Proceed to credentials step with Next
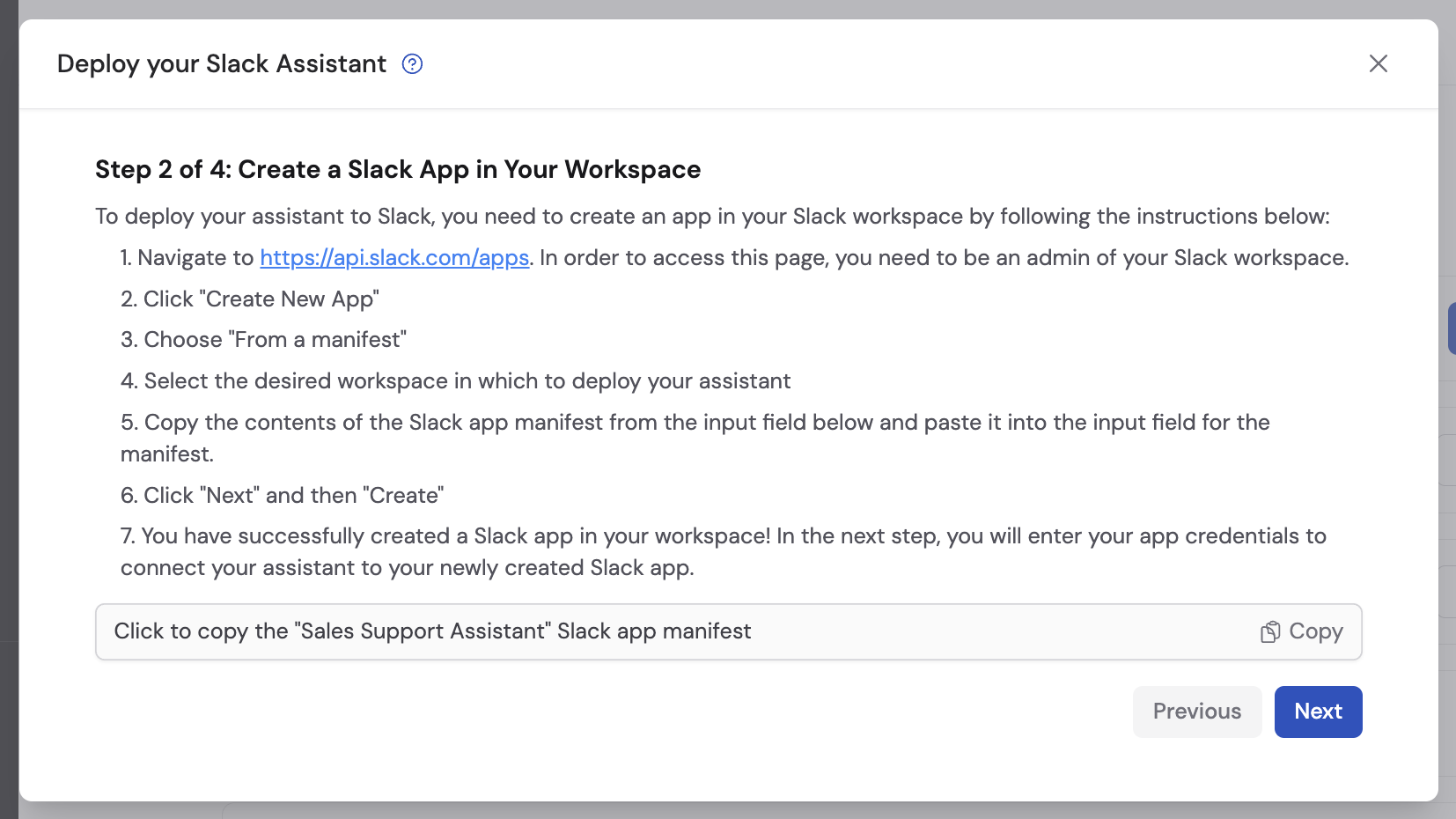This screenshot has width=1456, height=819. [x=1317, y=712]
